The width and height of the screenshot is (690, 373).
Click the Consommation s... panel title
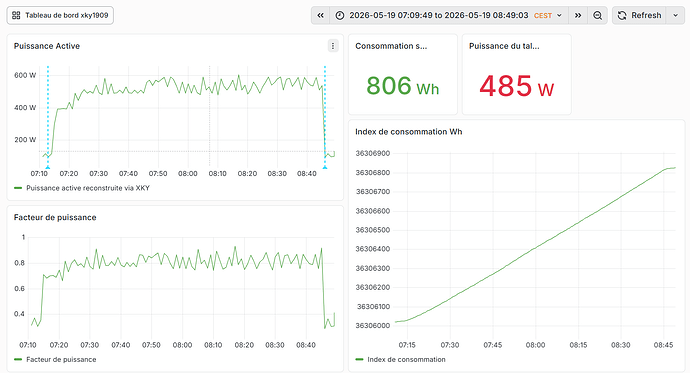coord(391,46)
